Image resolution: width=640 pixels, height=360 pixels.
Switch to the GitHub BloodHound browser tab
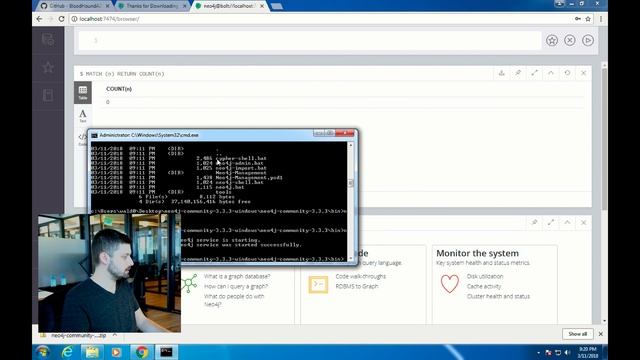pos(76,6)
